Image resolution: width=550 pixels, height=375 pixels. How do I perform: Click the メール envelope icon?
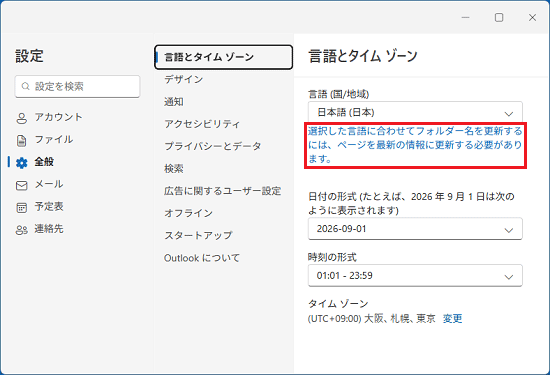[x=21, y=185]
